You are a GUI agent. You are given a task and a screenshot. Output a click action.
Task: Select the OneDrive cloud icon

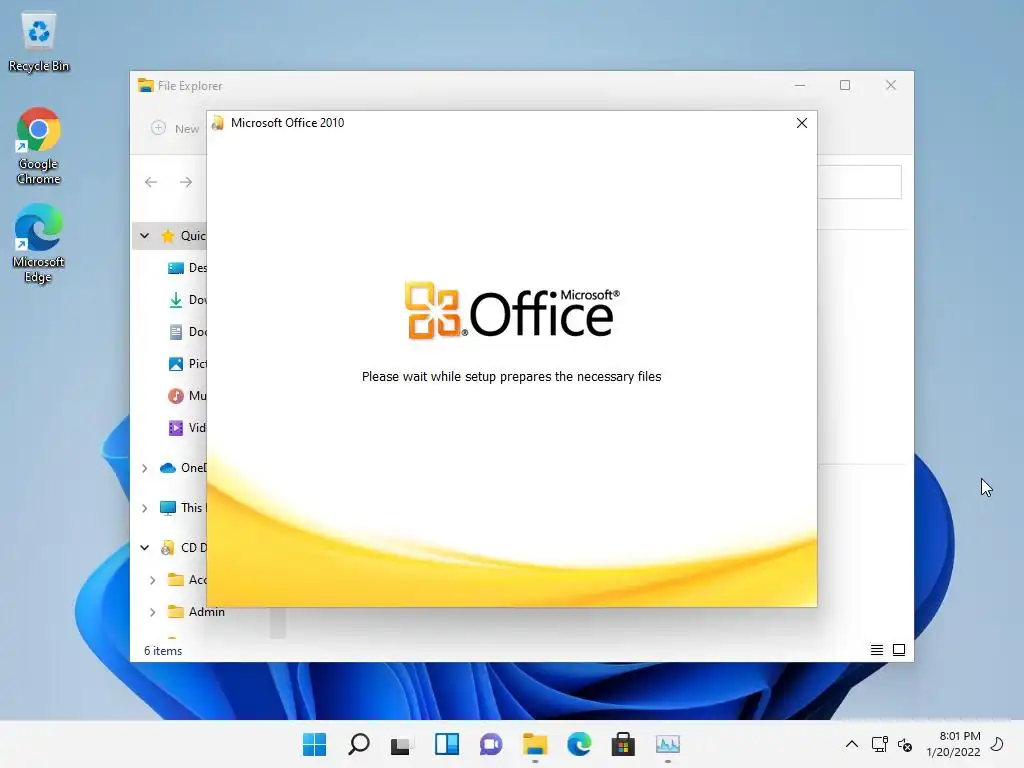tap(168, 468)
